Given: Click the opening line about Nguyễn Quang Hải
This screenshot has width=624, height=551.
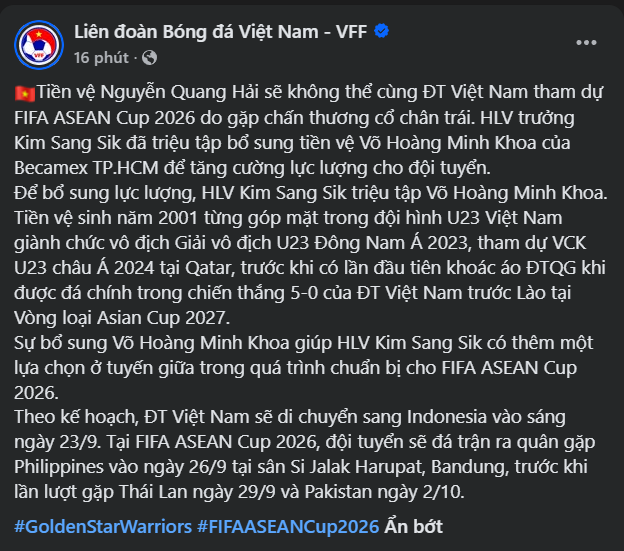Looking at the screenshot, I should [x=309, y=93].
